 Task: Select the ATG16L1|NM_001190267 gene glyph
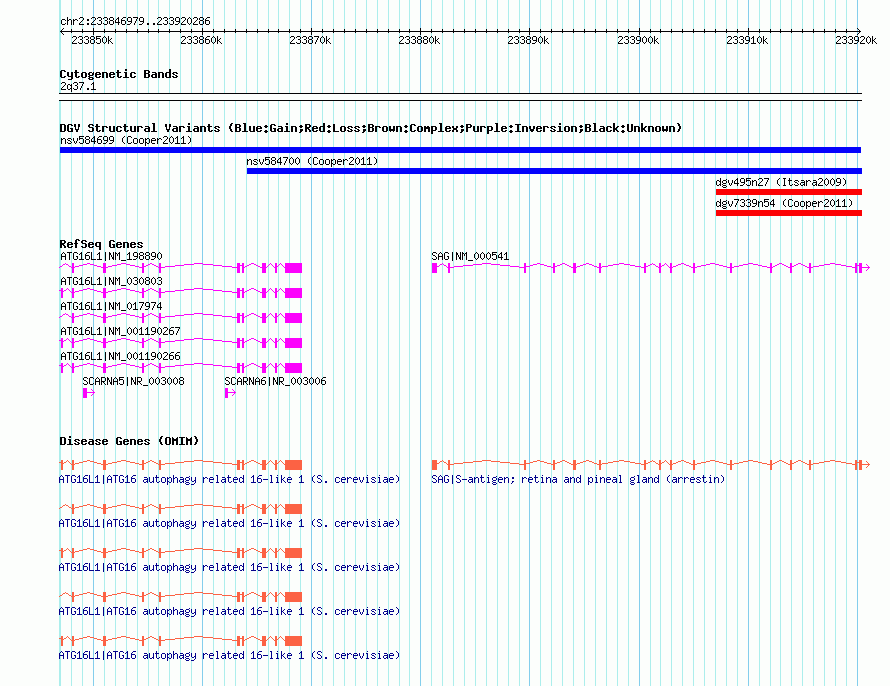tap(180, 343)
